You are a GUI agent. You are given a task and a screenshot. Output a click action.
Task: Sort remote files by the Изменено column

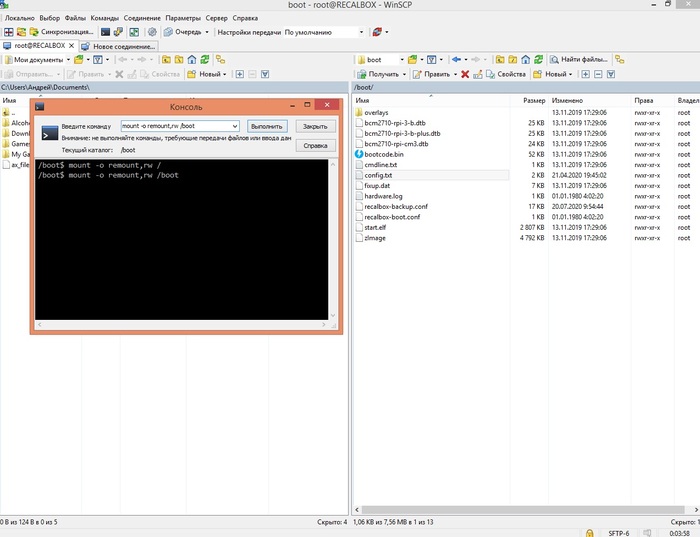tap(566, 101)
